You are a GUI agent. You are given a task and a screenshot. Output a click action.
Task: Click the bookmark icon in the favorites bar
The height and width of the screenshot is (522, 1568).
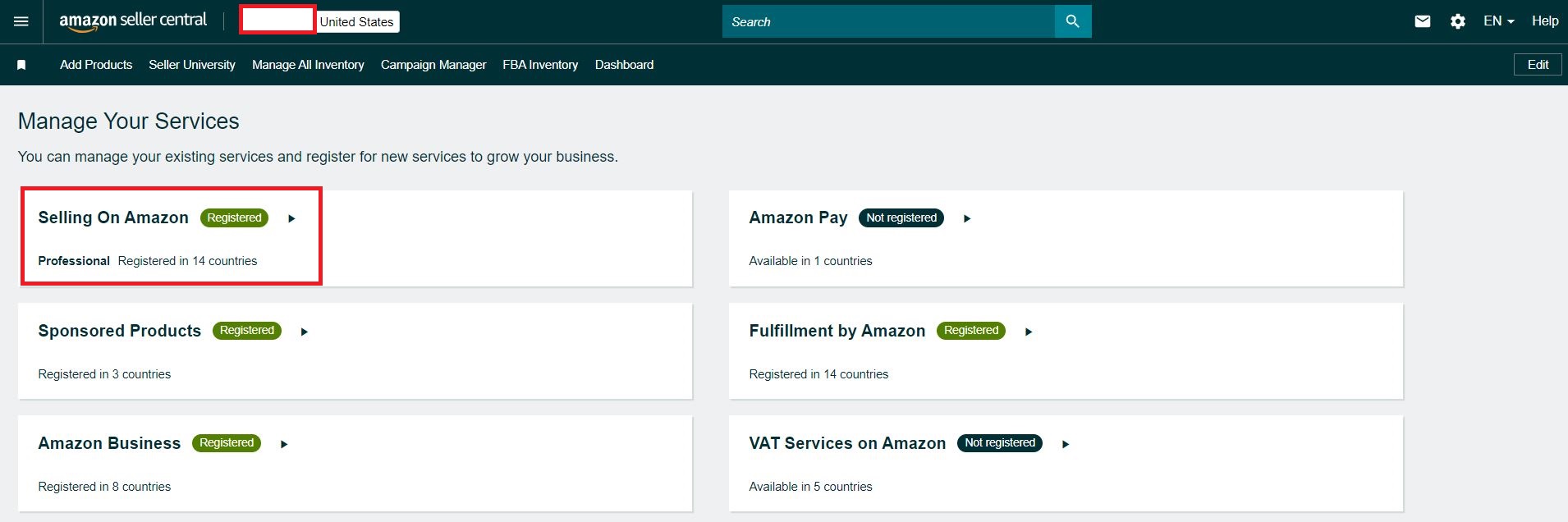pos(21,65)
